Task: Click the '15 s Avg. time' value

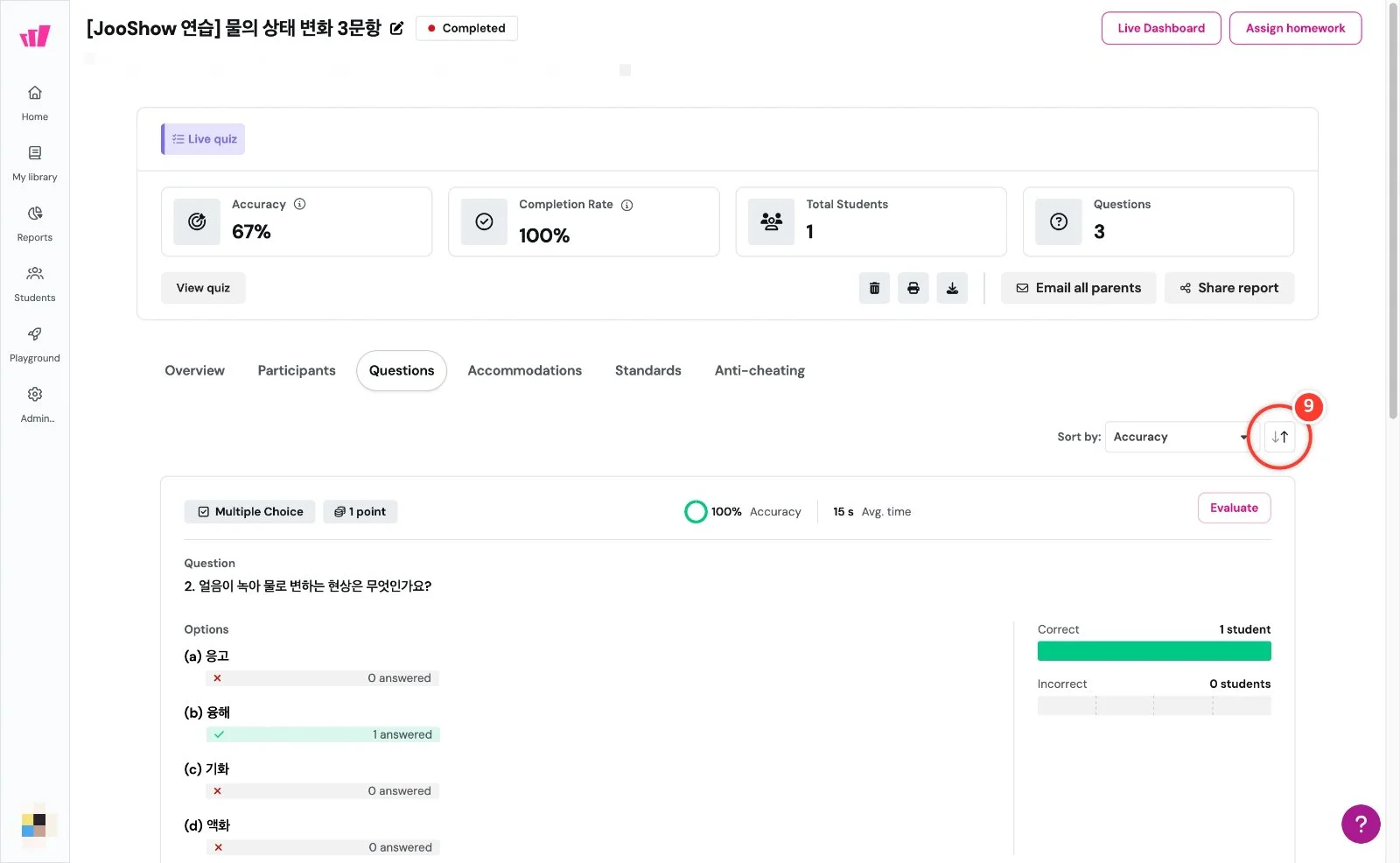Action: pos(871,512)
